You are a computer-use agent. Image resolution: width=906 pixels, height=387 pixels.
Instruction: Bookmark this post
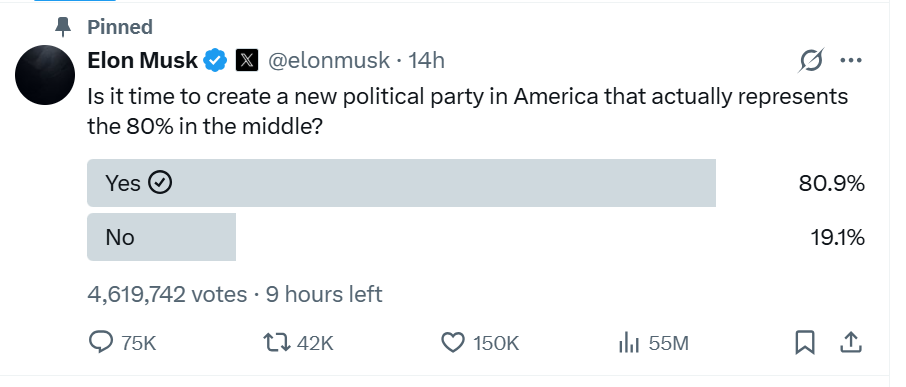point(805,343)
